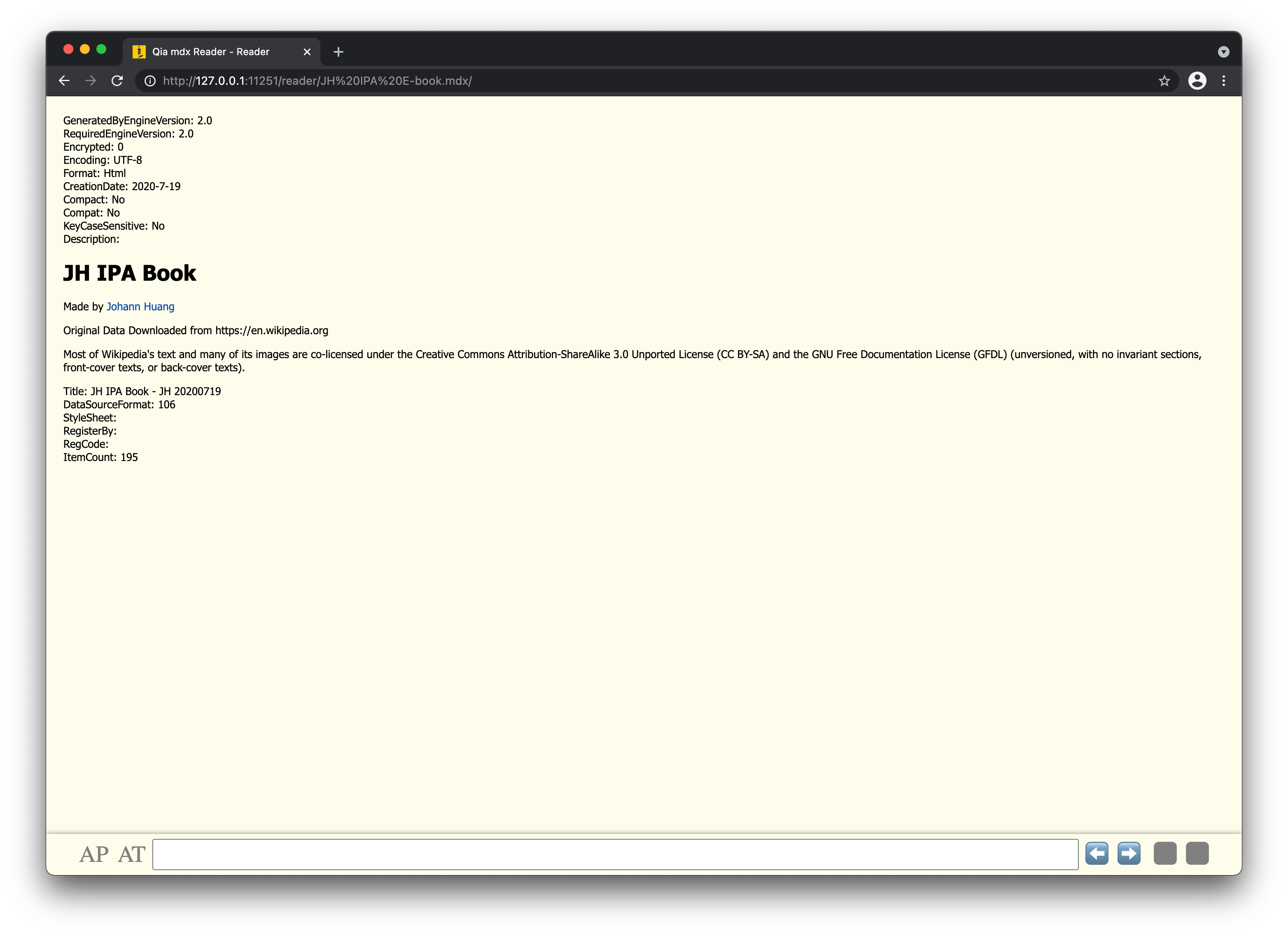Click the 'Title: JH IPA Book - JH 20200719' line
Viewport: 1288px width, 936px height.
tap(142, 392)
